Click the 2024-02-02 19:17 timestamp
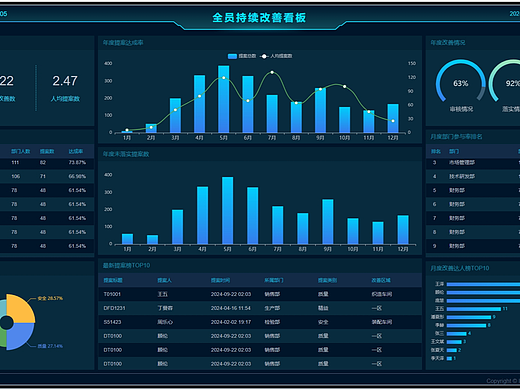This screenshot has width=520, height=390. pos(231,322)
